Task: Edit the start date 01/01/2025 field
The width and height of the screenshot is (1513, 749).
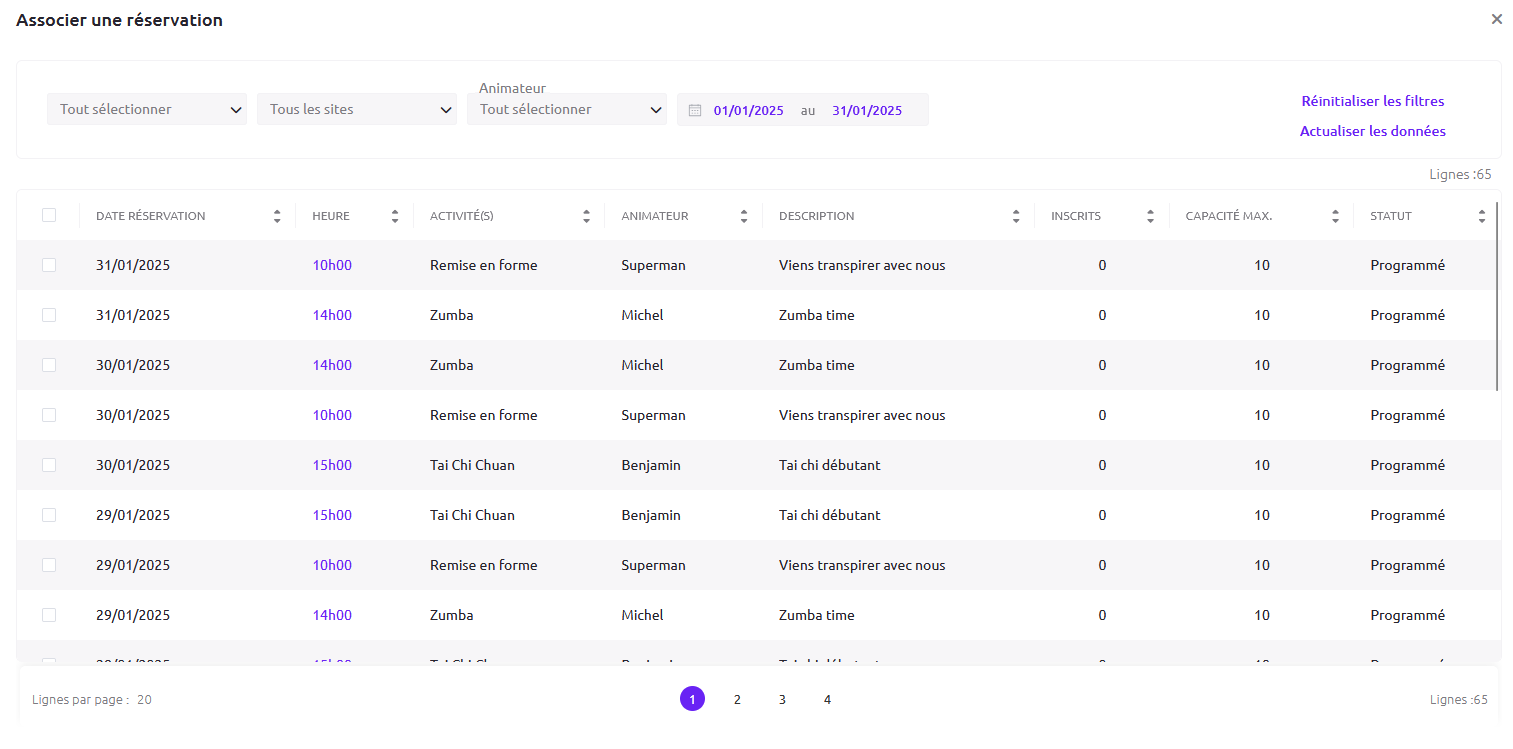Action: (x=748, y=110)
